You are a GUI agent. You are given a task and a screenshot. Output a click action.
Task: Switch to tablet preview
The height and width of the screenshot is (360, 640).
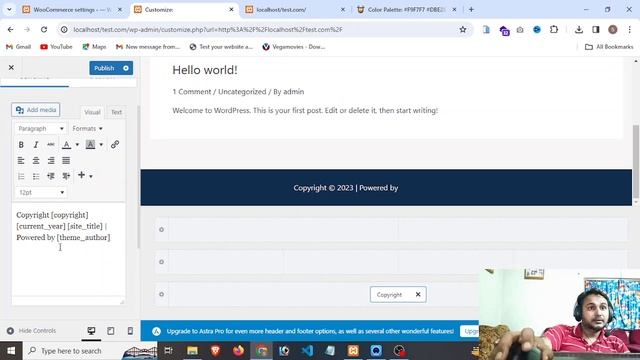(x=111, y=331)
